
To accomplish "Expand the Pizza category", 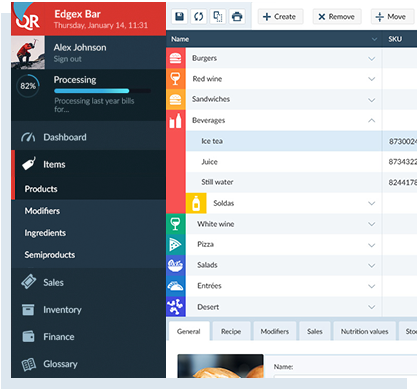I will [372, 245].
